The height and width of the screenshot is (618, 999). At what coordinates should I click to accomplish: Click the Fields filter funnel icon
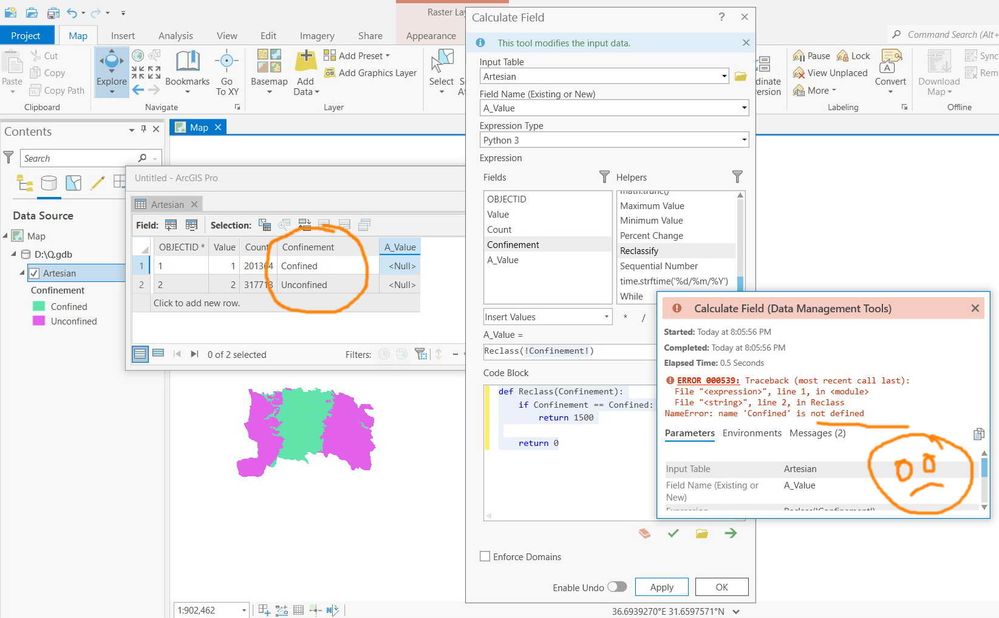click(x=604, y=176)
